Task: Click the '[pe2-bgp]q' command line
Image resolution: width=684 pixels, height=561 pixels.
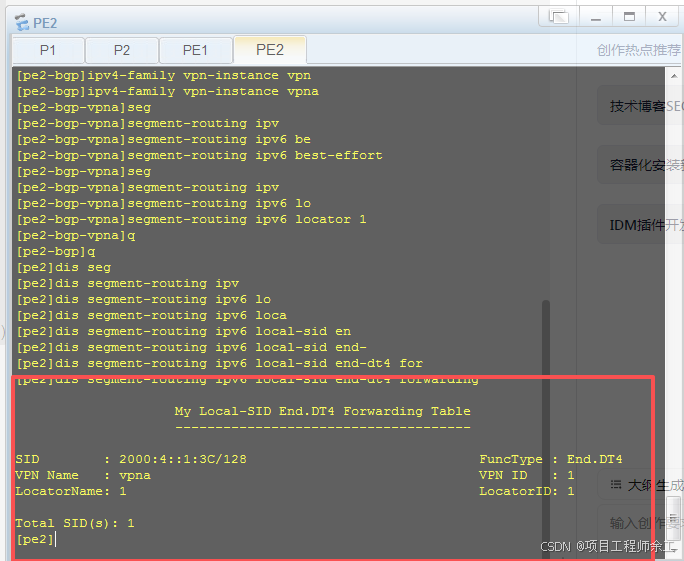Action: tap(56, 252)
